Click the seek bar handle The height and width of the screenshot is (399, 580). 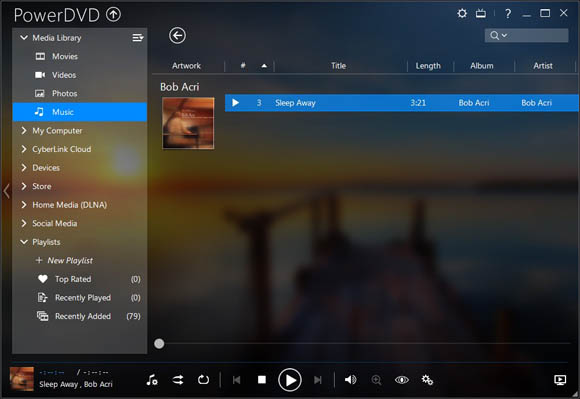[159, 344]
